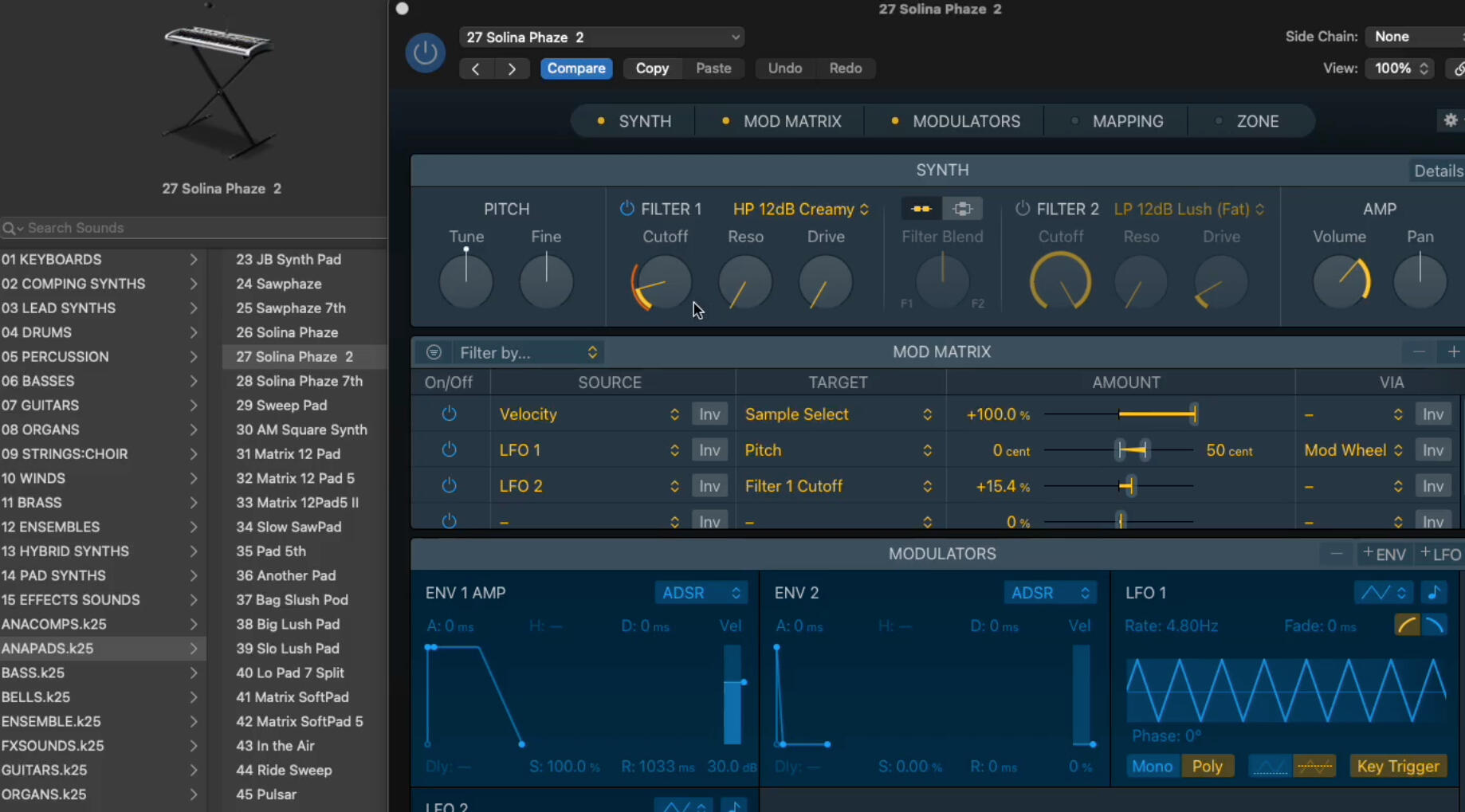Click the Compare button
The height and width of the screenshot is (812, 1465).
tap(575, 69)
